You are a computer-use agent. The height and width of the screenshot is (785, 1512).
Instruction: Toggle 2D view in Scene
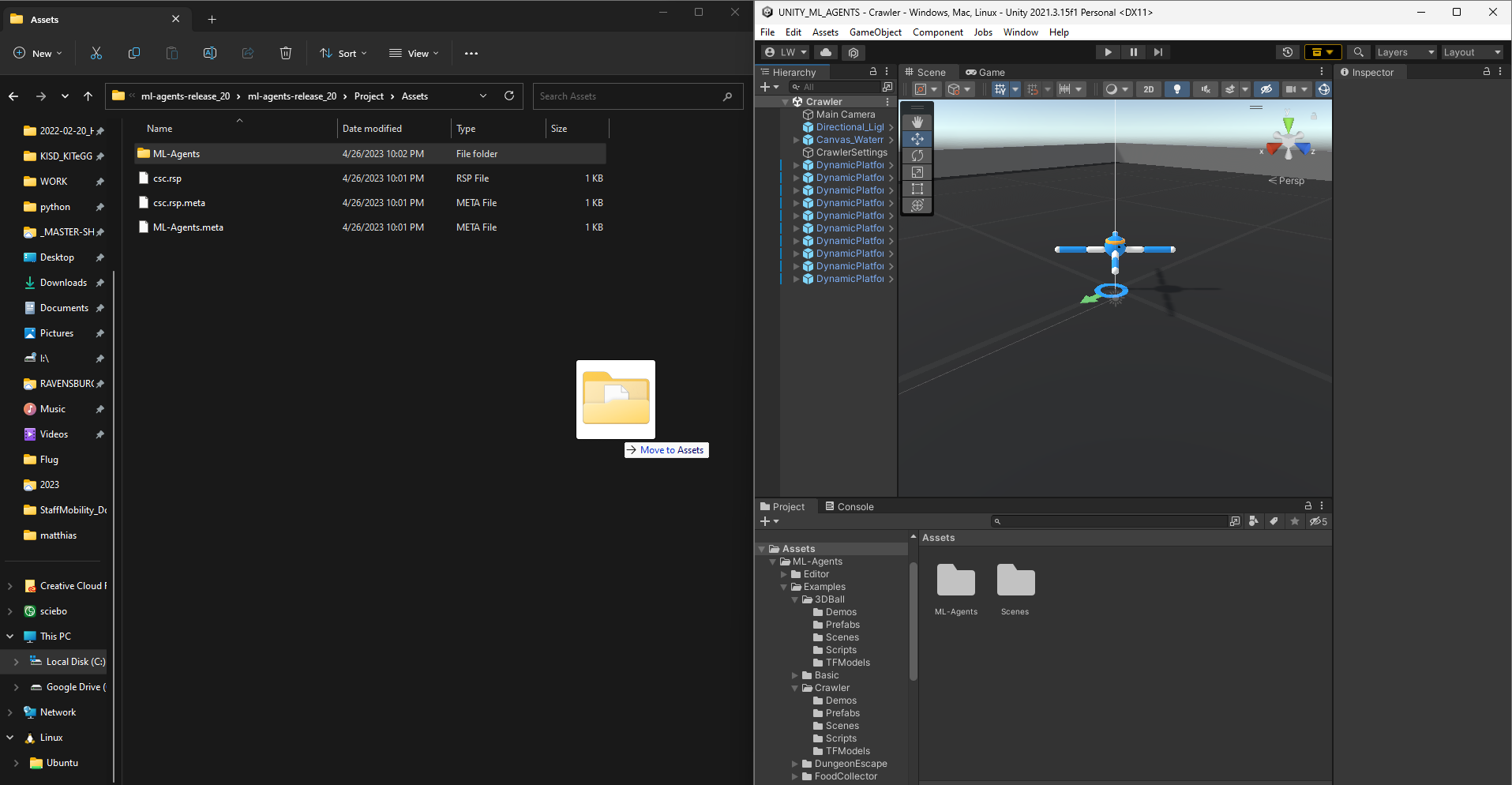[1149, 89]
